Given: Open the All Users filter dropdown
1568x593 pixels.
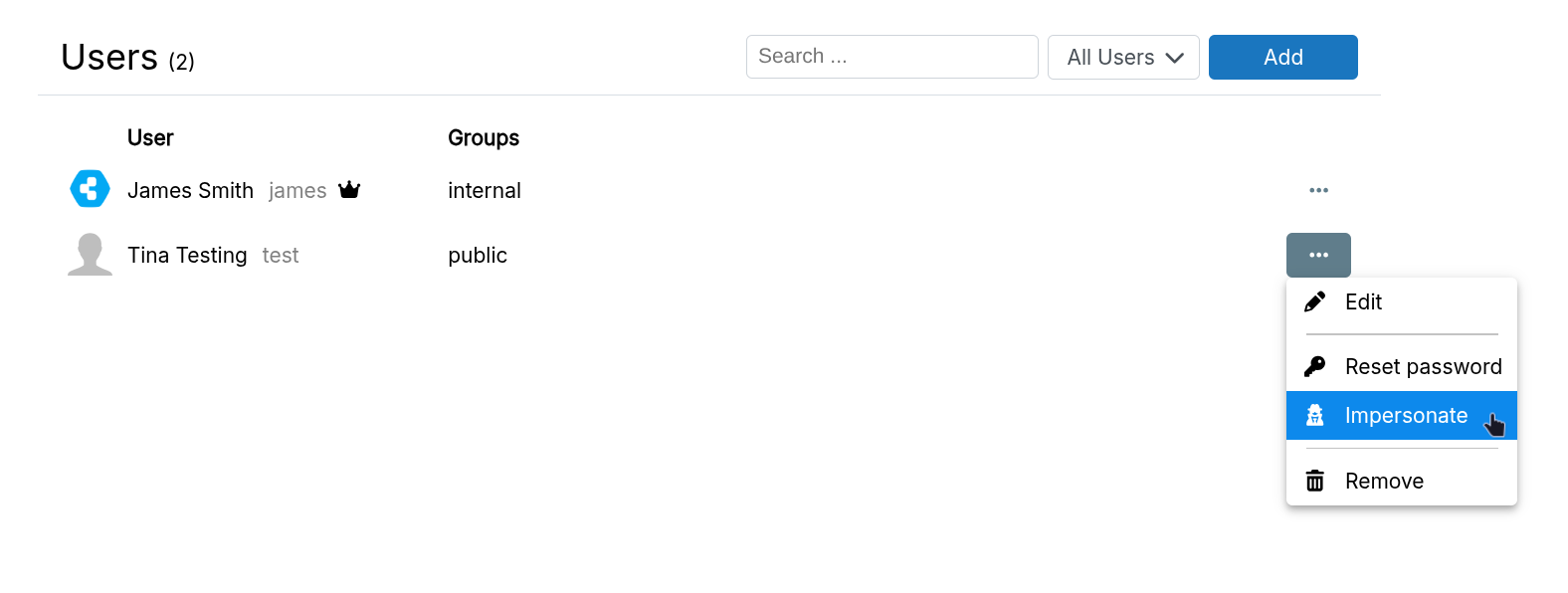Looking at the screenshot, I should (1123, 58).
